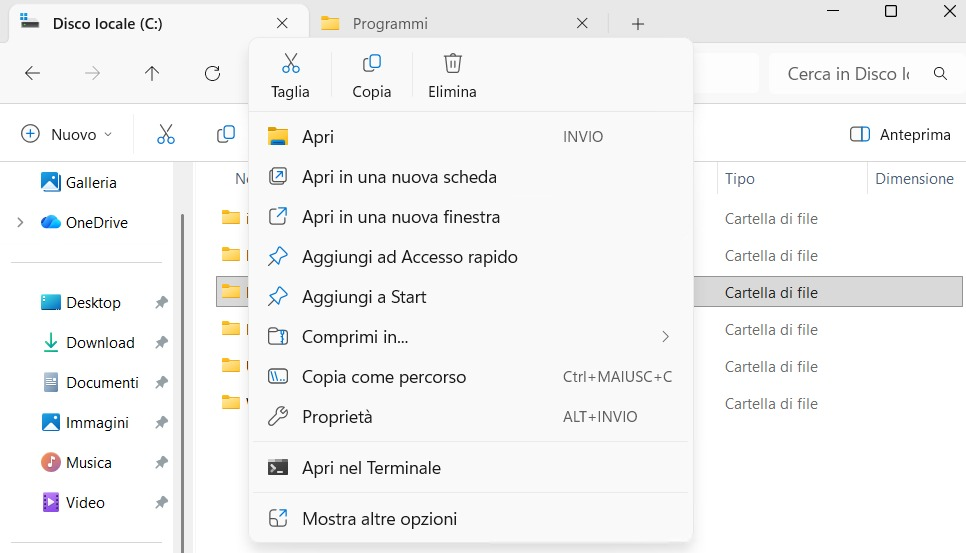Open the Download folder in sidebar
The image size is (966, 553).
[99, 343]
